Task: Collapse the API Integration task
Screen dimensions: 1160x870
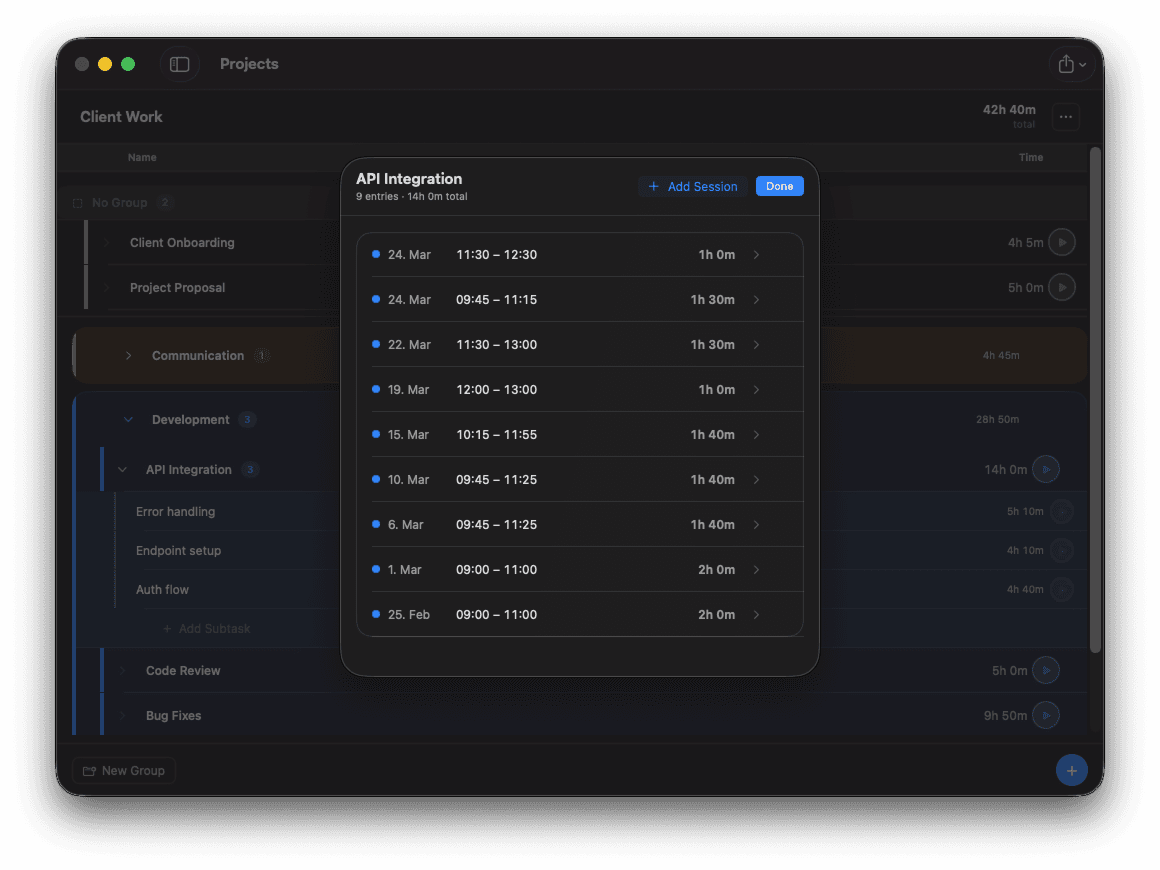Action: pyautogui.click(x=123, y=470)
